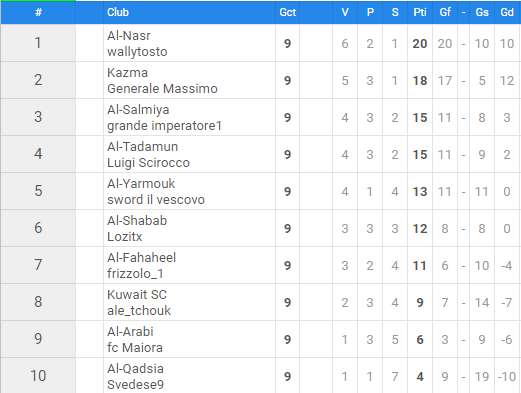Click the # ranking column header
The image size is (521, 393).
(38, 12)
